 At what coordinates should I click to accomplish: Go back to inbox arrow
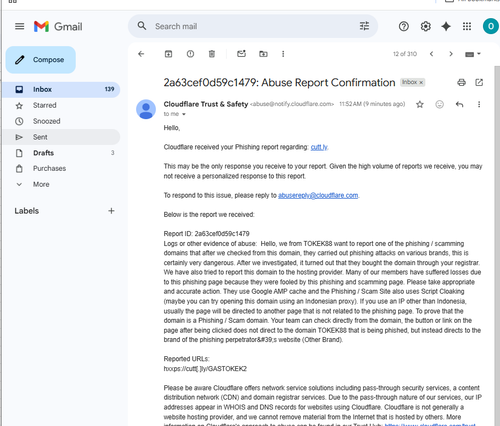tap(141, 54)
